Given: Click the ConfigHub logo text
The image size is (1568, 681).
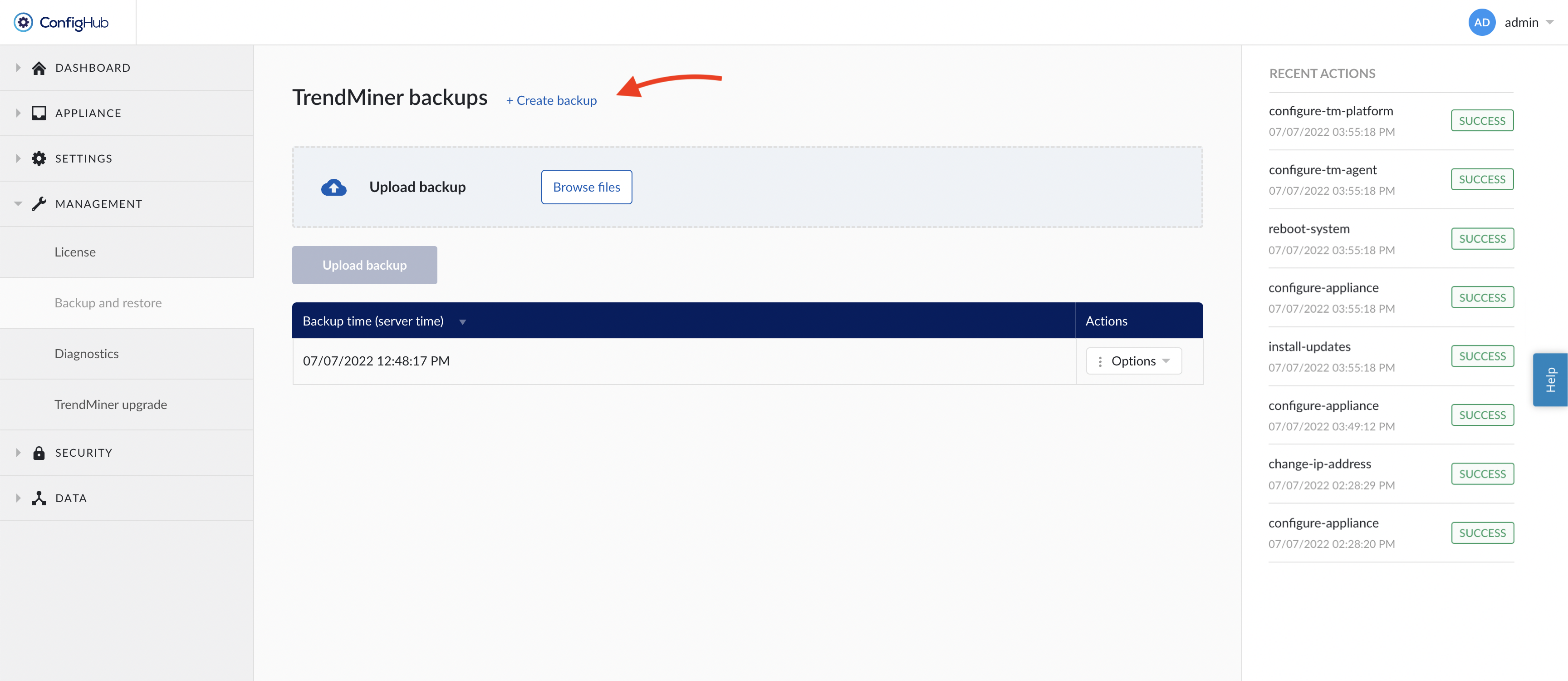Looking at the screenshot, I should coord(73,23).
